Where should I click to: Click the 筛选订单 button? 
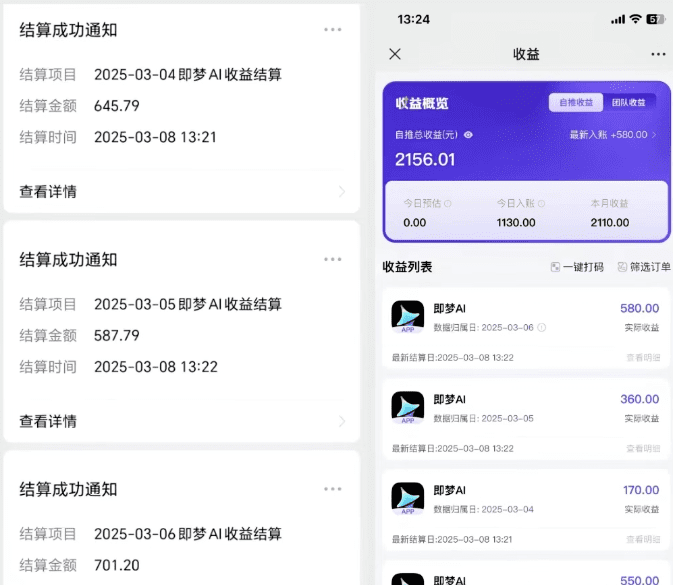[644, 267]
